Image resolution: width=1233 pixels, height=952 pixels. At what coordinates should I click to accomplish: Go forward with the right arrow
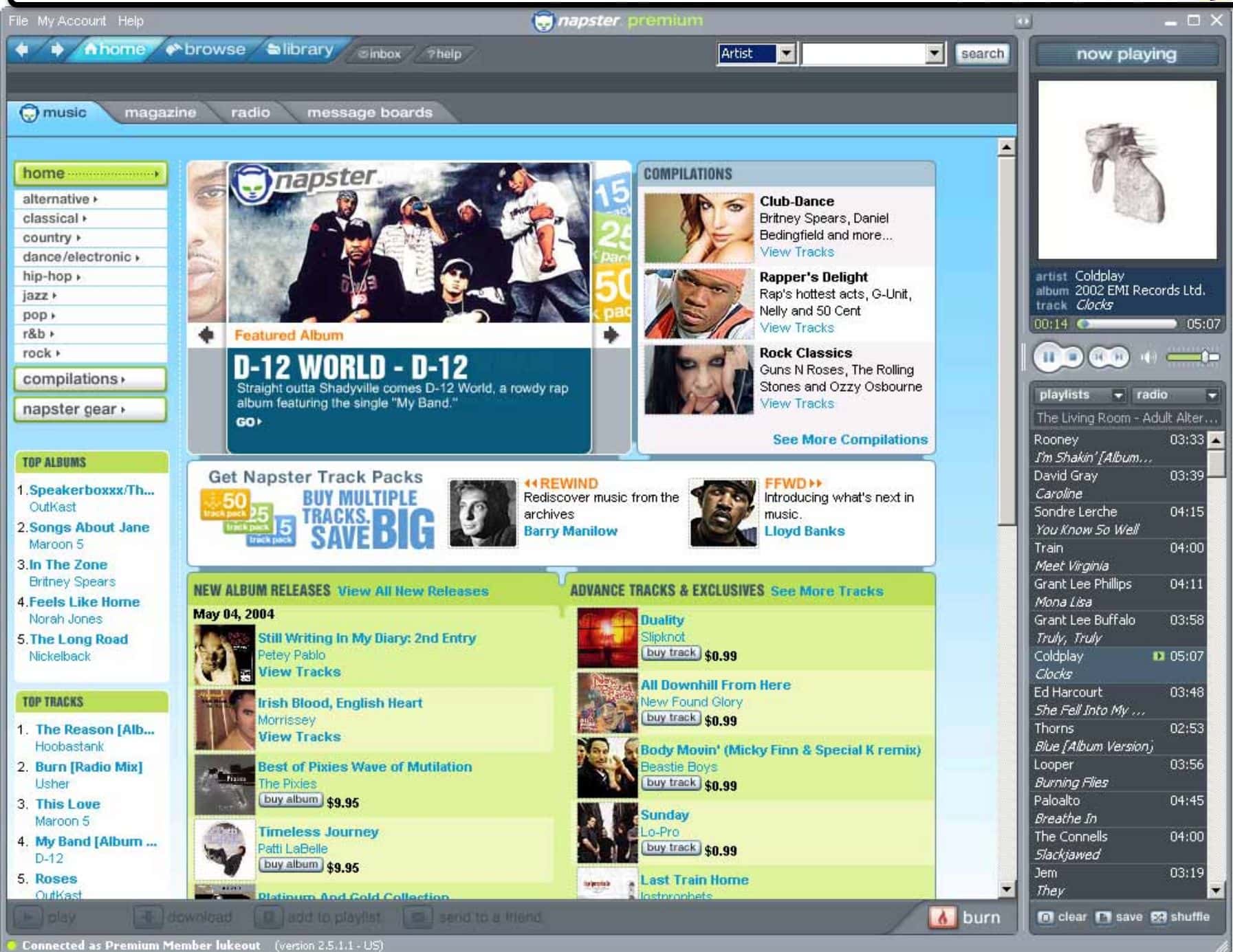coord(56,49)
